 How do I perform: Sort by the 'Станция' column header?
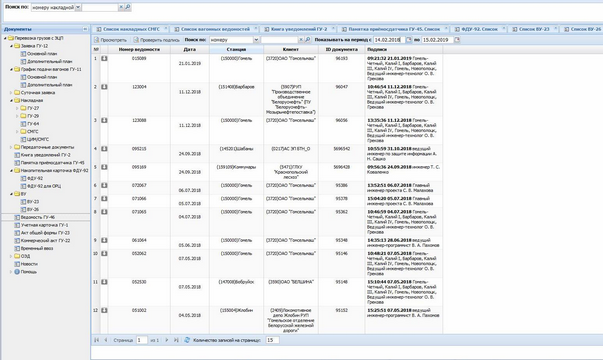pos(236,50)
